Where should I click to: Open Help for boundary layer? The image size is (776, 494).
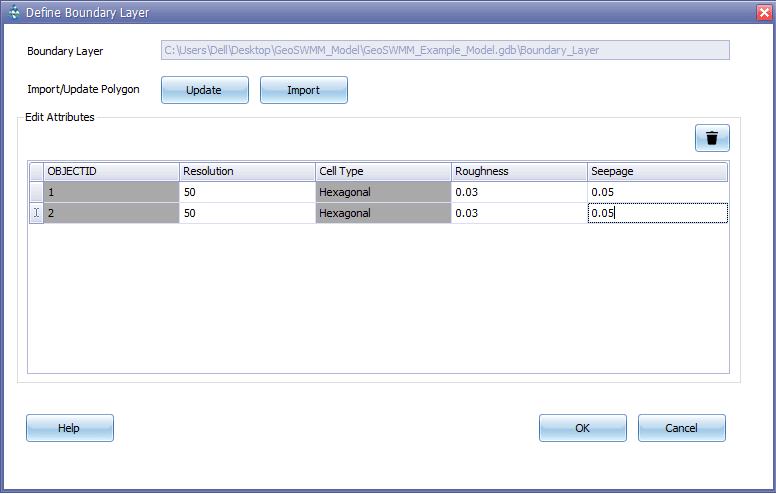(x=69, y=428)
